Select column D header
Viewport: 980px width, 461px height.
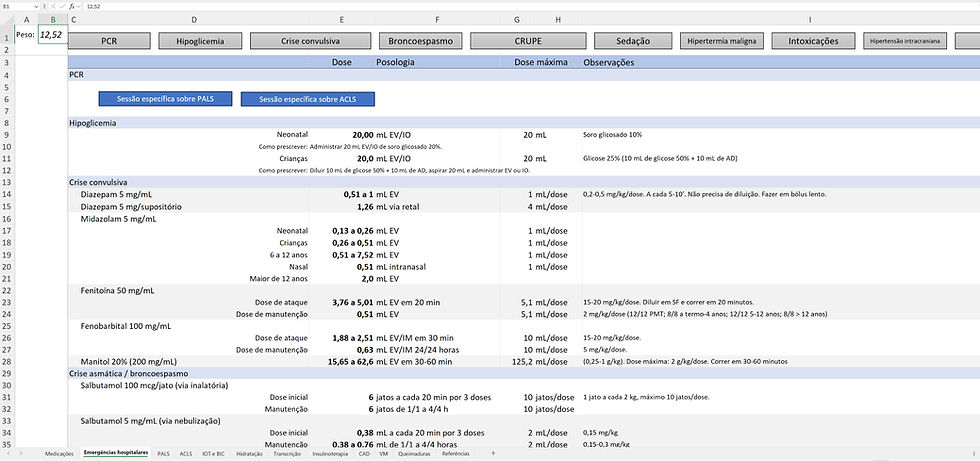coord(193,20)
